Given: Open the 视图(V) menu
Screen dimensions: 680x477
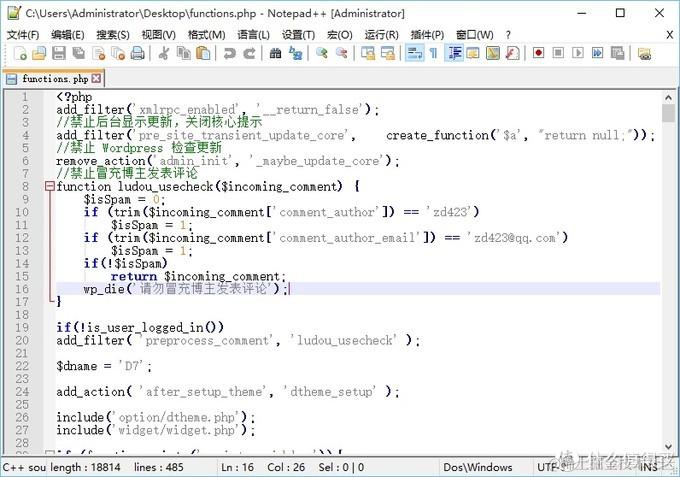Looking at the screenshot, I should pos(159,35).
